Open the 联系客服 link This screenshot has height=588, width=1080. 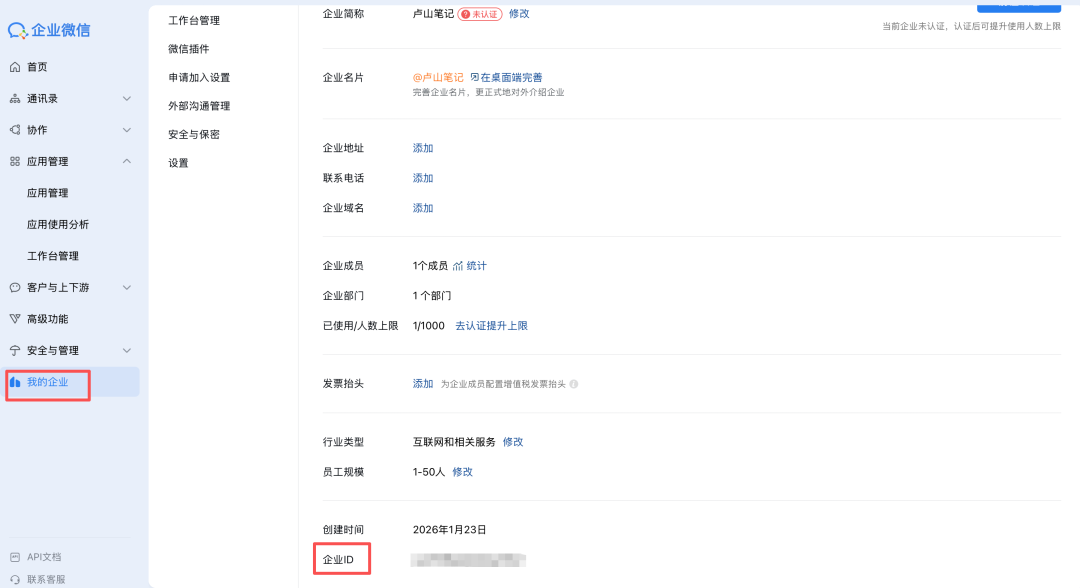46,580
